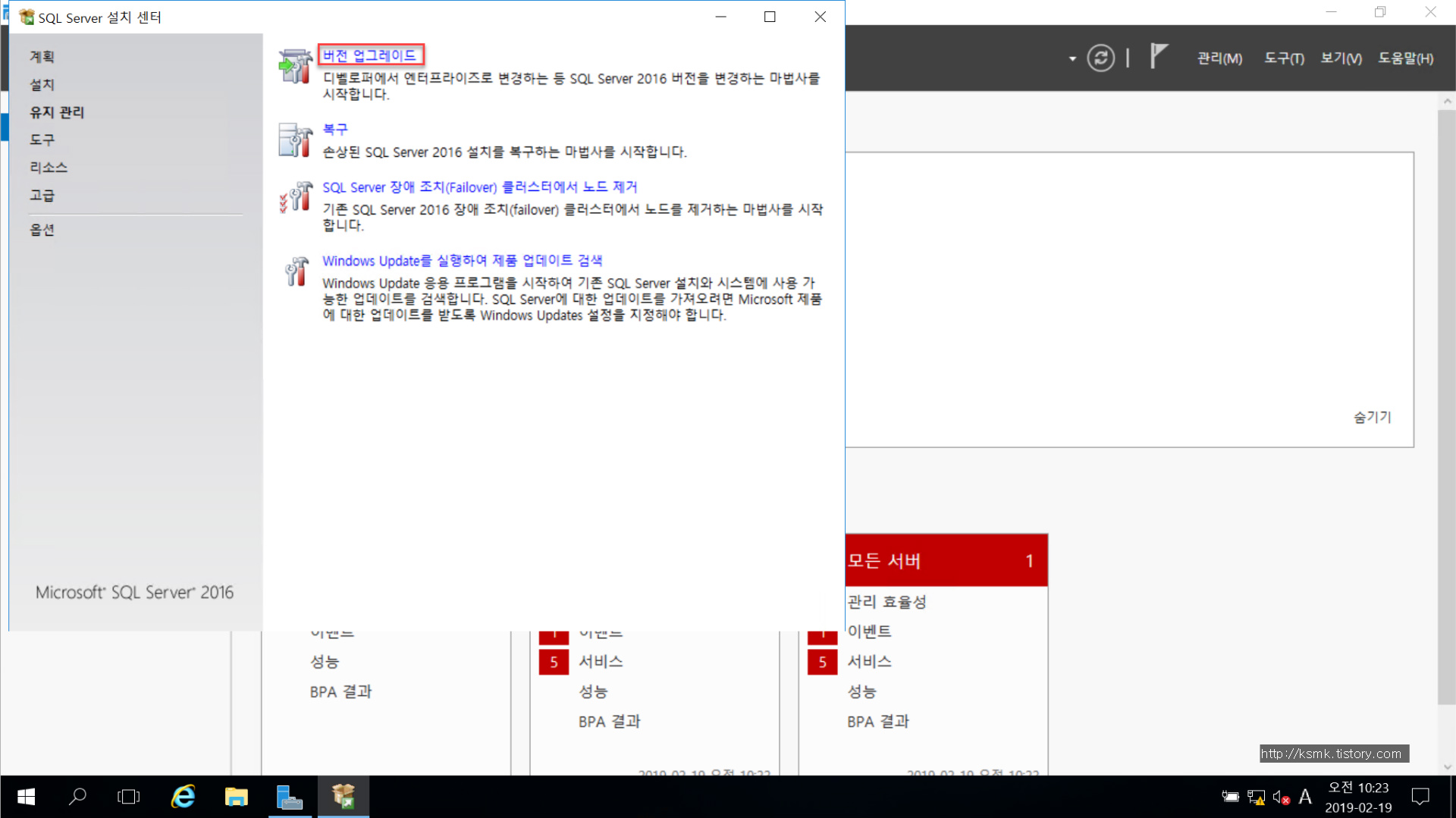Screen dimensions: 1456x818
Task: Click the 모든 서버 tile header
Action: (946, 560)
